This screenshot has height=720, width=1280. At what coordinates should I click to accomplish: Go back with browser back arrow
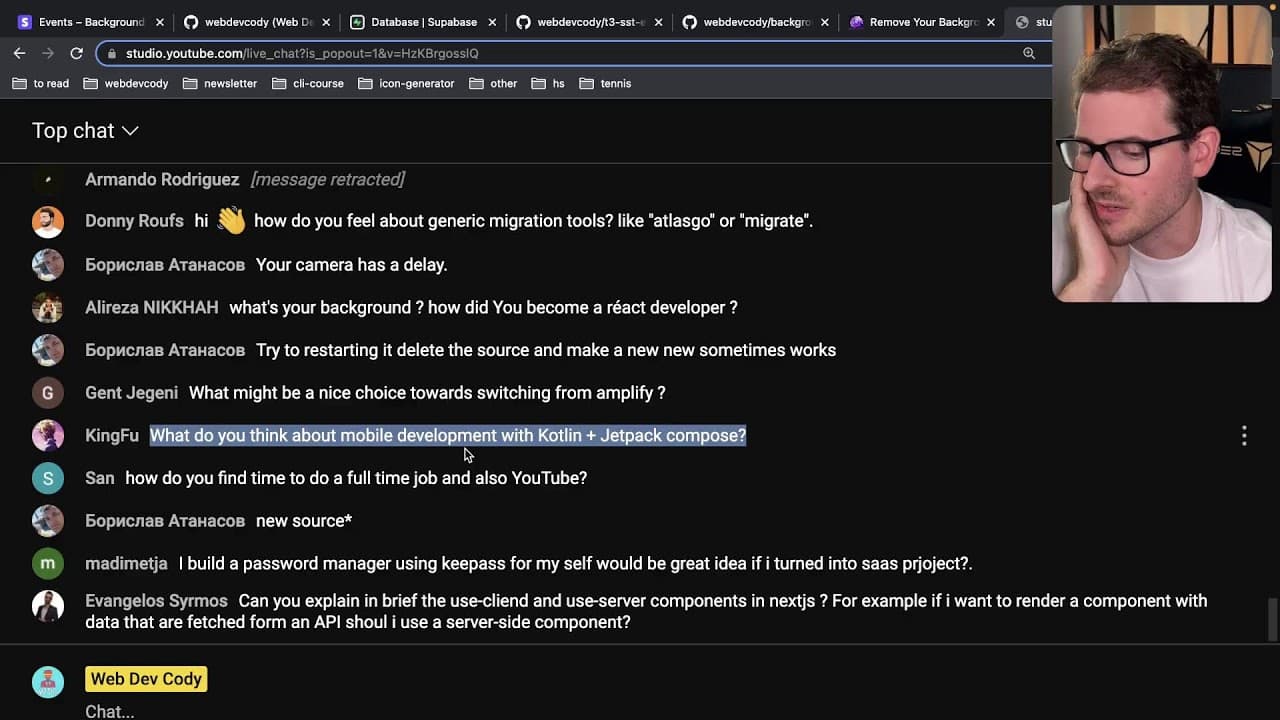[19, 53]
